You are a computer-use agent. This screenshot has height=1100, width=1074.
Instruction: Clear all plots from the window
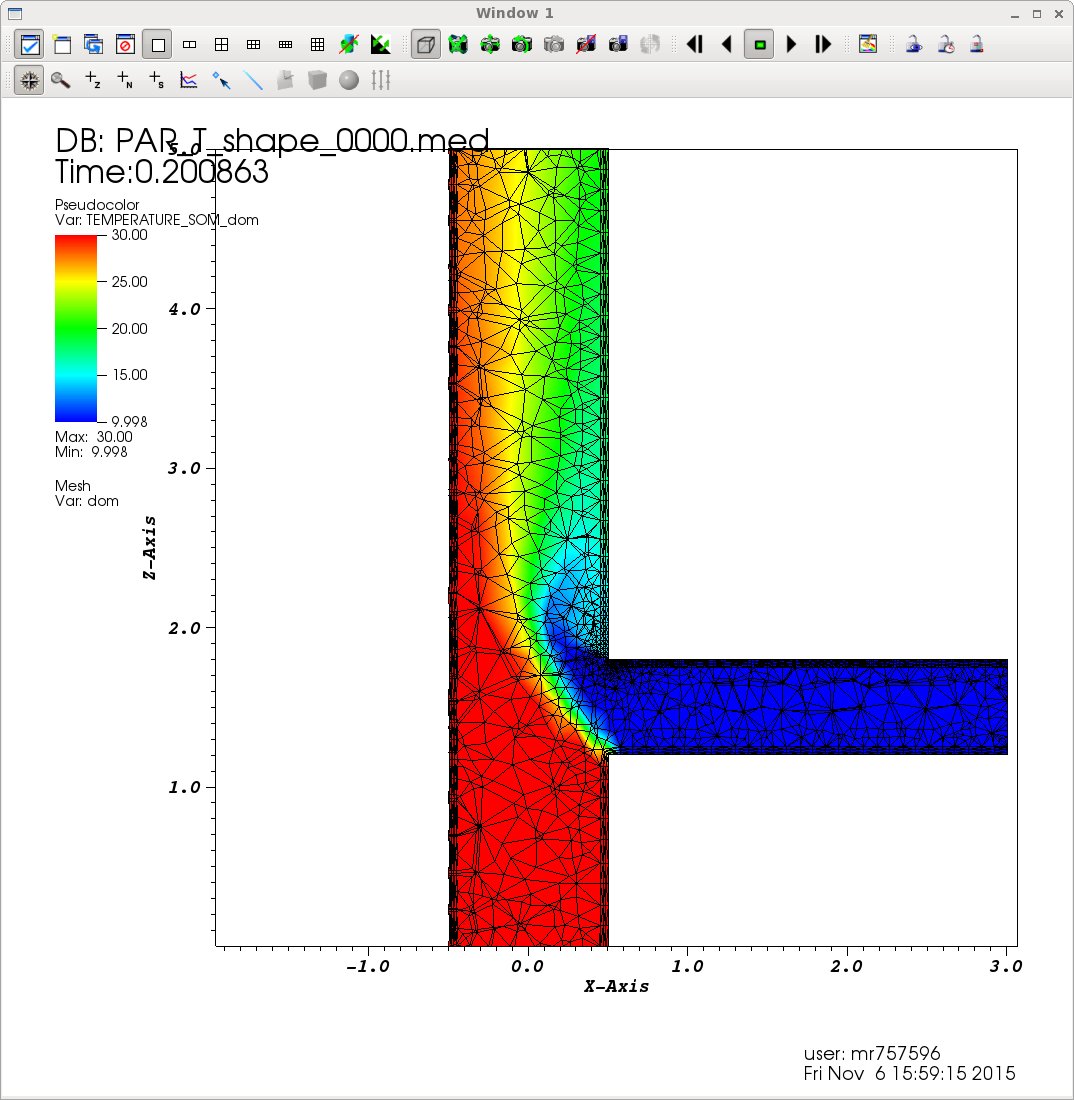349,45
